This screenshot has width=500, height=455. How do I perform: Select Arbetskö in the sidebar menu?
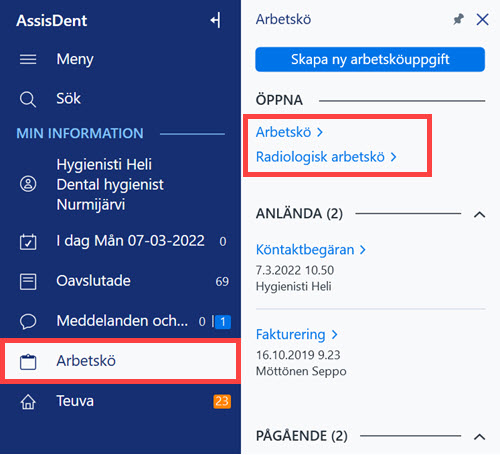click(120, 361)
